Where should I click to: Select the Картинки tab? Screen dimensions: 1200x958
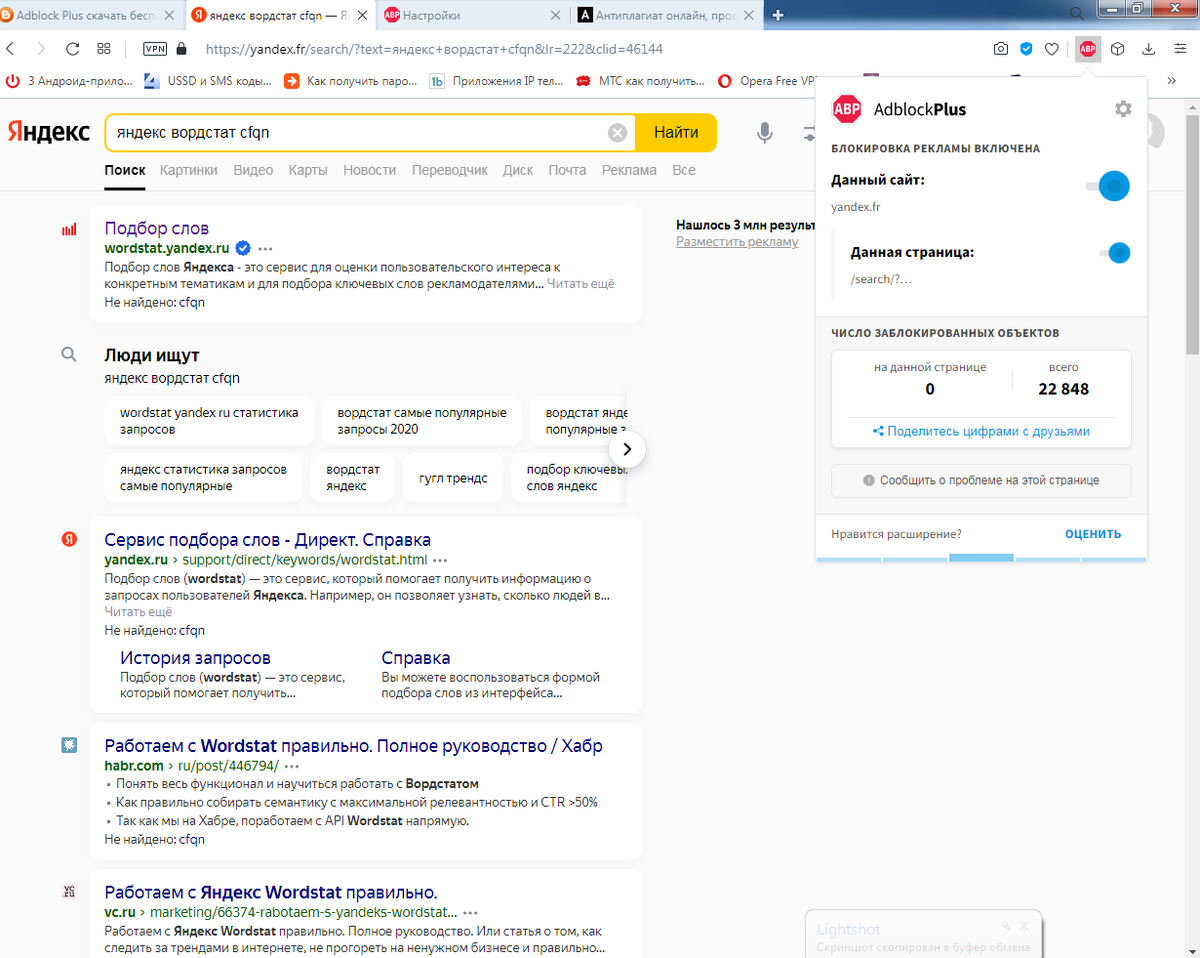coord(188,170)
